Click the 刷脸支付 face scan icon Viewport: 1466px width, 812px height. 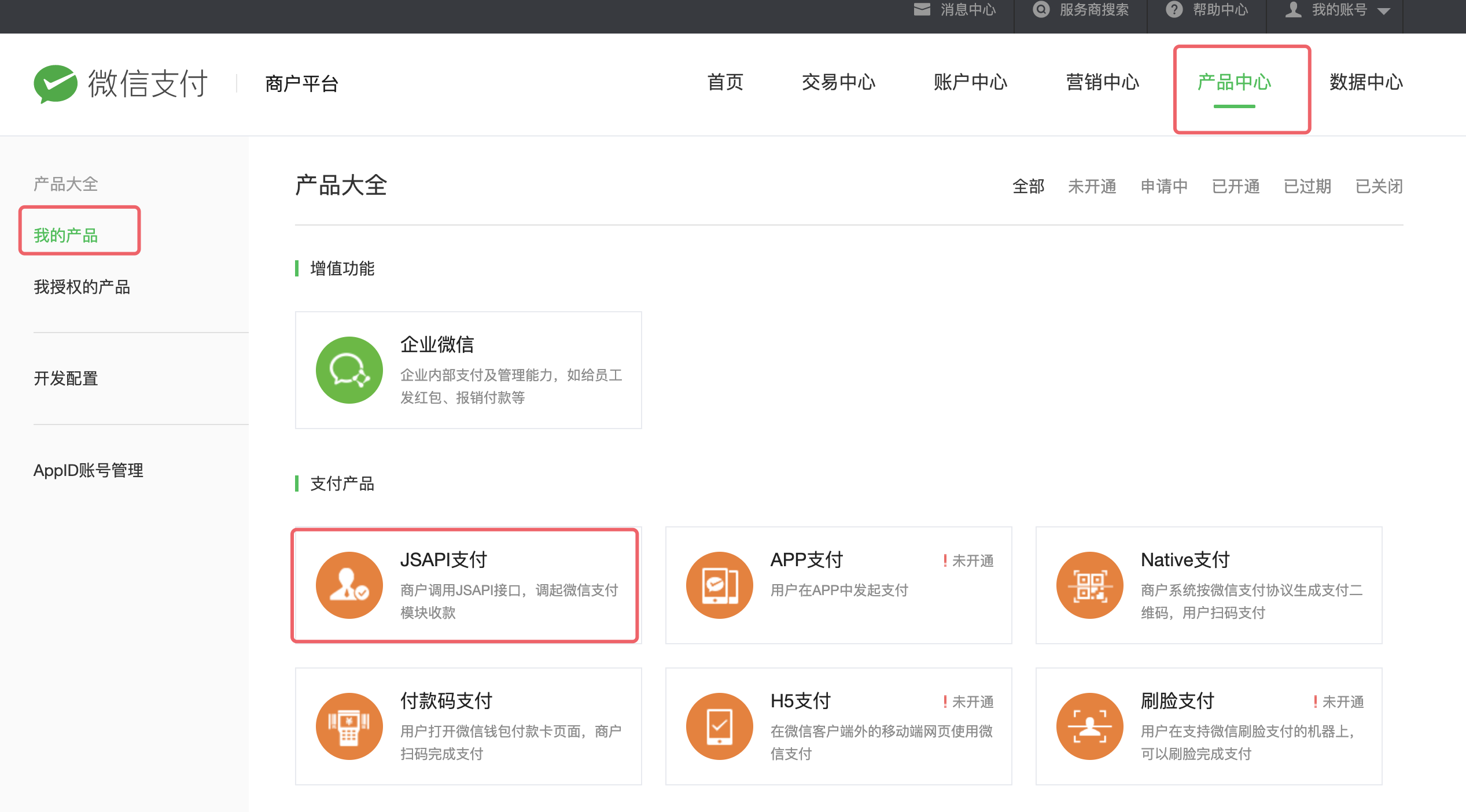(1089, 726)
